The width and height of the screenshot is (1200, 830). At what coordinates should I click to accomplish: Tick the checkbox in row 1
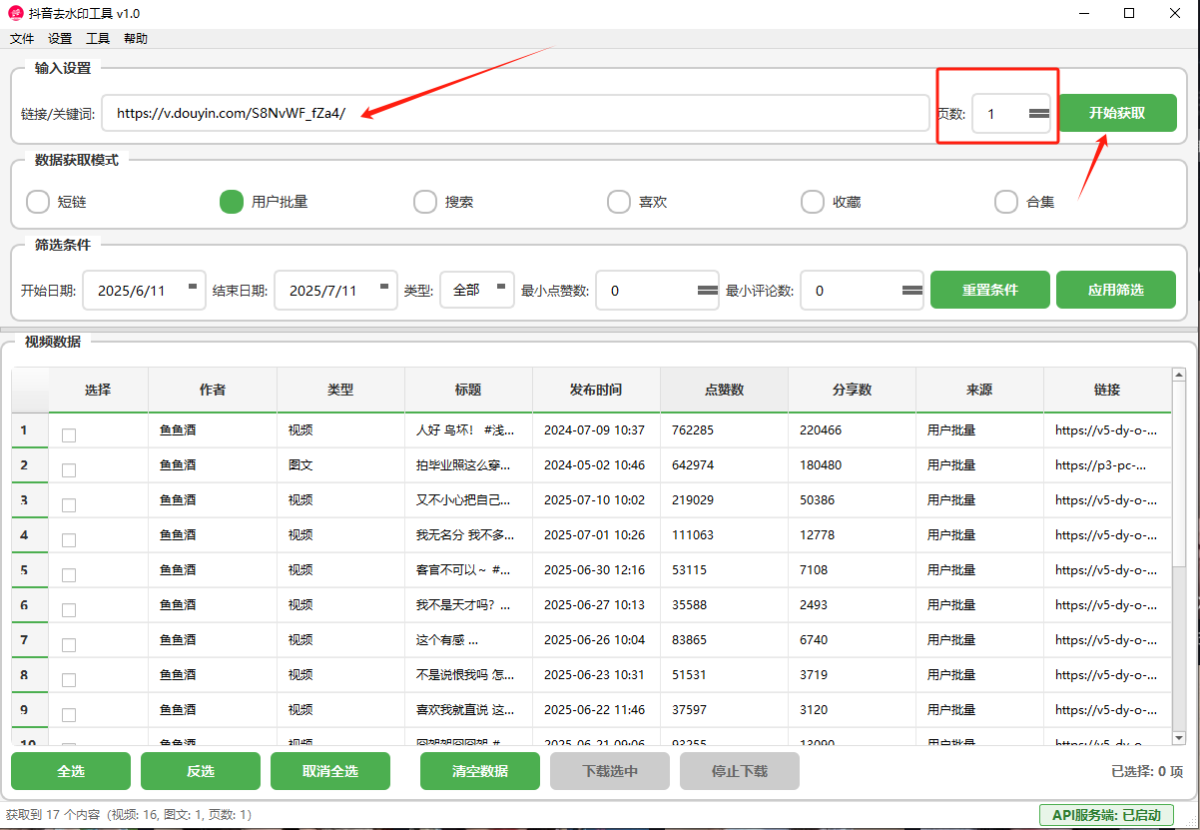coord(69,435)
